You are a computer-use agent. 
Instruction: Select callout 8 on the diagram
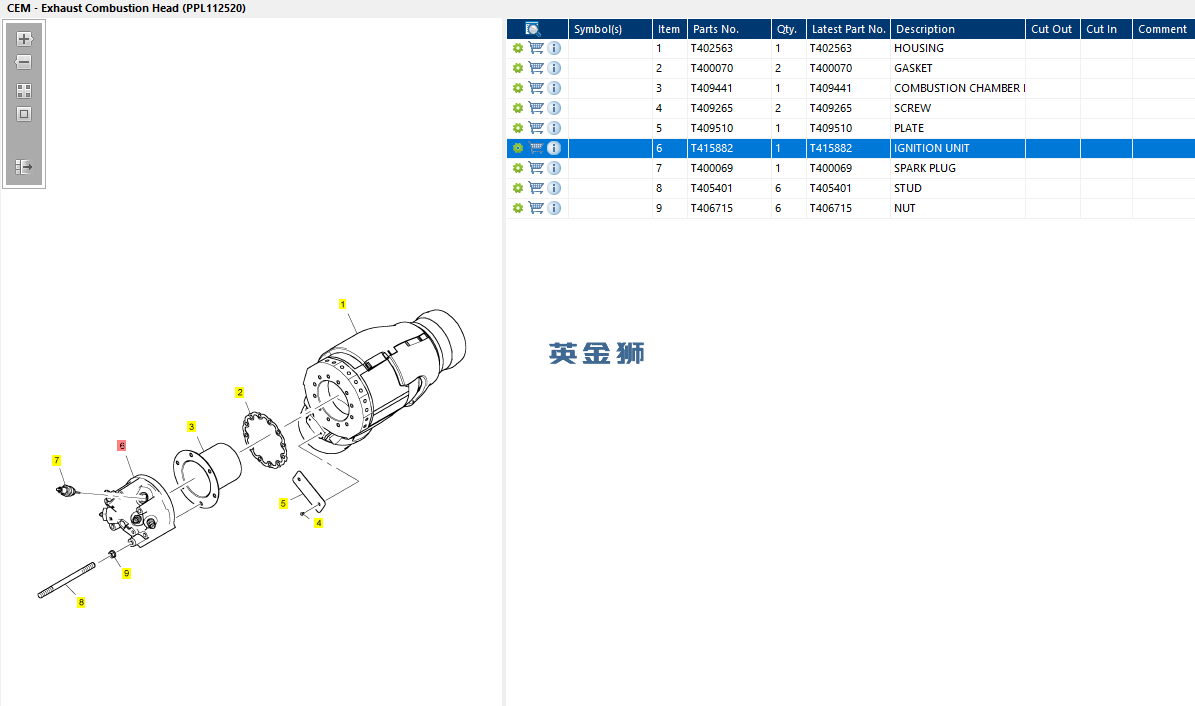(x=81, y=602)
